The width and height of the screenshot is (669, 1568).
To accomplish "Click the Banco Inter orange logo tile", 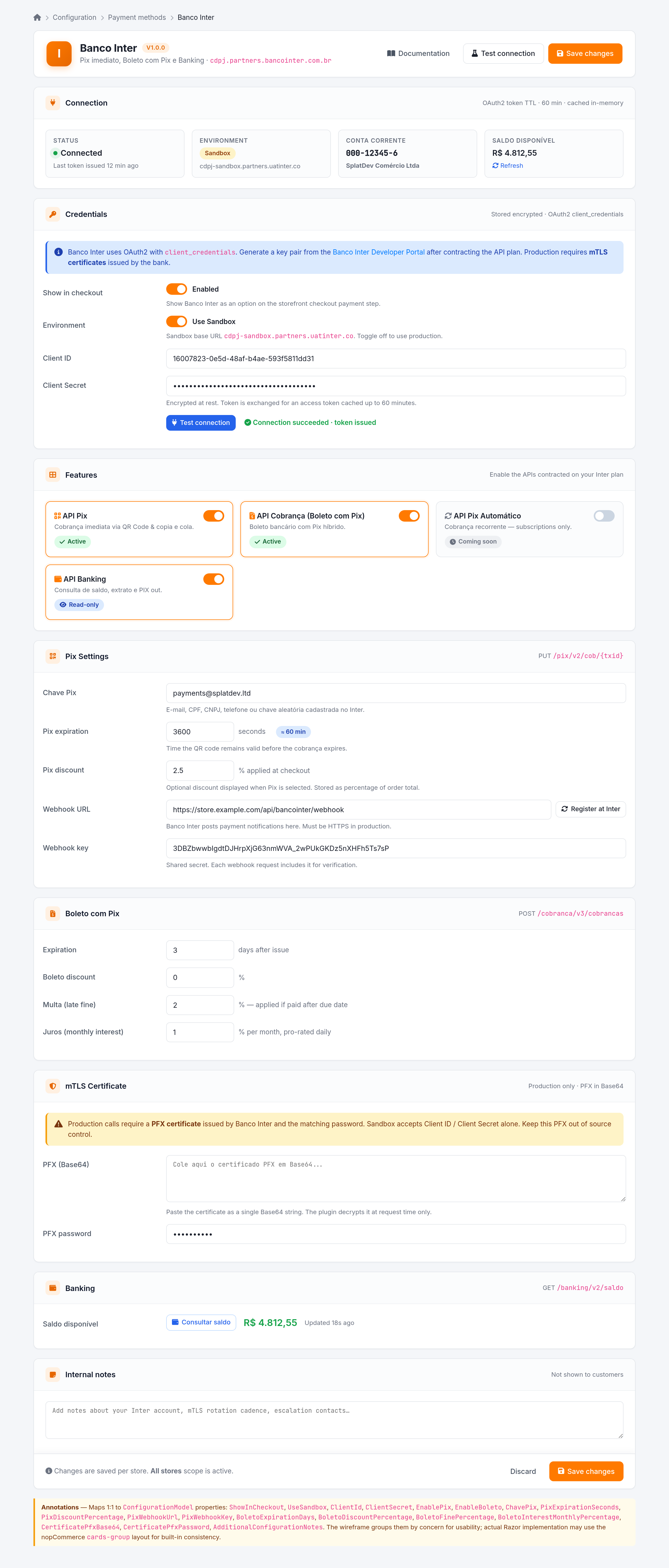I will coord(59,54).
